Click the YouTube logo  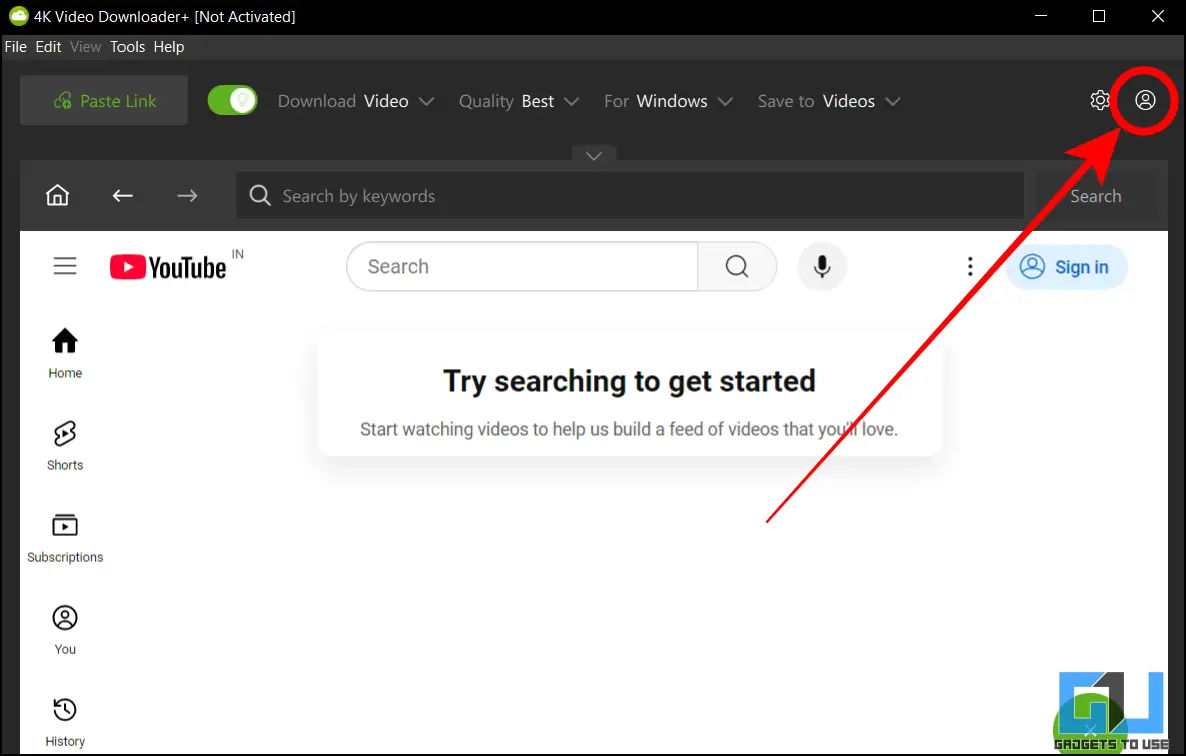coord(169,267)
